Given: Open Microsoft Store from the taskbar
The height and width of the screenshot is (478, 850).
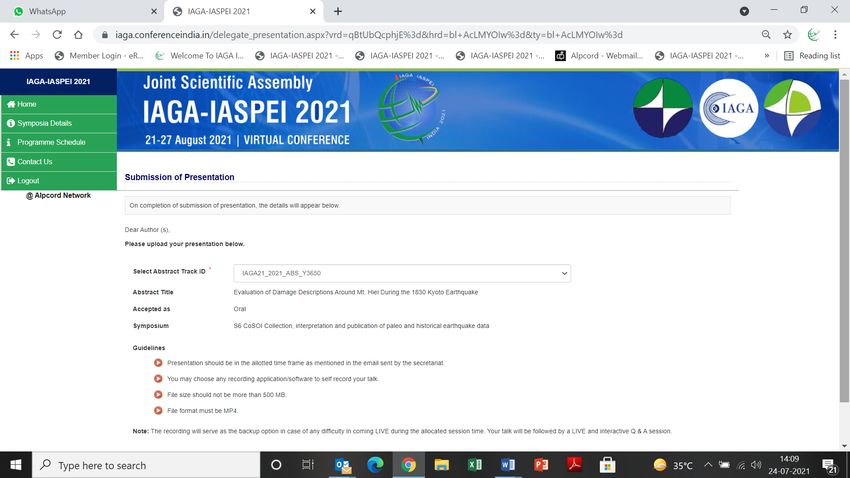Looking at the screenshot, I should tap(608, 465).
